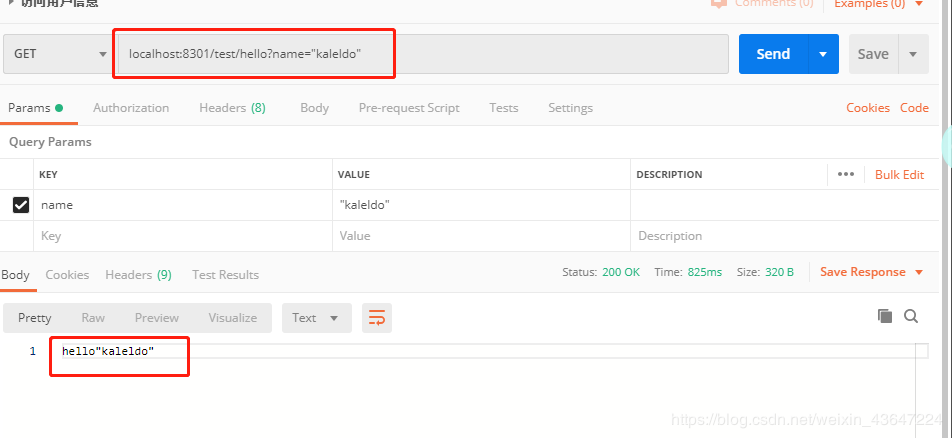
Task: Switch response view to Raw
Action: pyautogui.click(x=93, y=318)
